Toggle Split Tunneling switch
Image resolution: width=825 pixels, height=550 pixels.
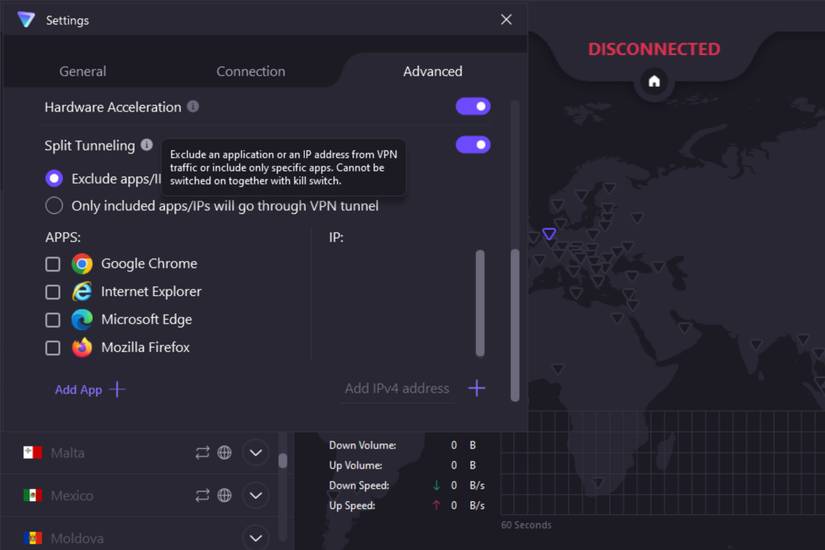[x=473, y=145]
